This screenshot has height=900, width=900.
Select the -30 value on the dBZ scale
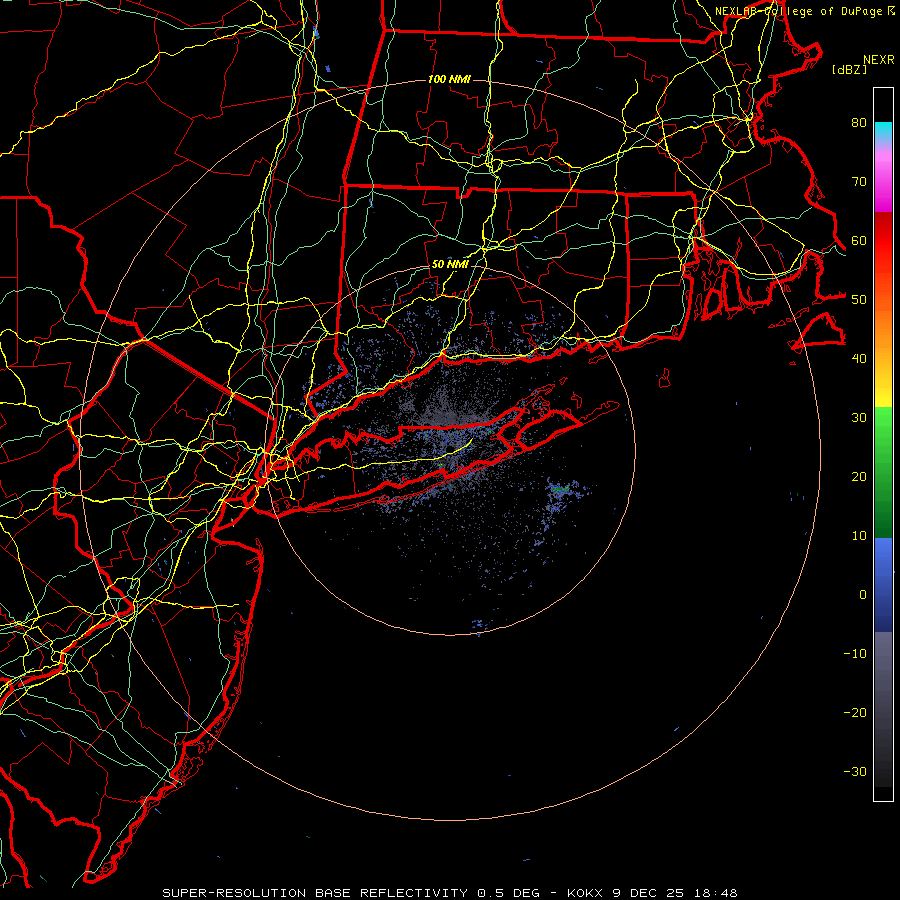855,771
